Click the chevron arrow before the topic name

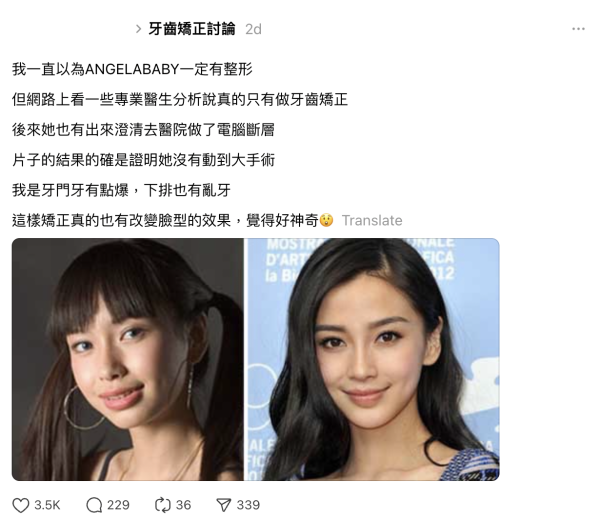click(139, 29)
